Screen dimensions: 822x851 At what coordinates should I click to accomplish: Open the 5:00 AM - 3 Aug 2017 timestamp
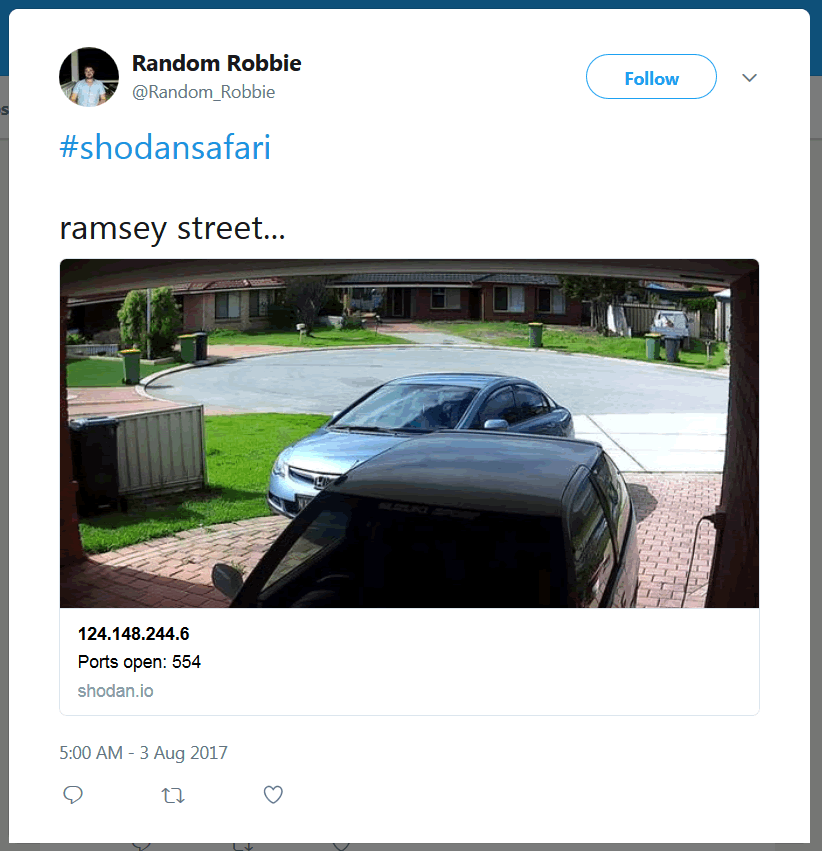pos(143,753)
